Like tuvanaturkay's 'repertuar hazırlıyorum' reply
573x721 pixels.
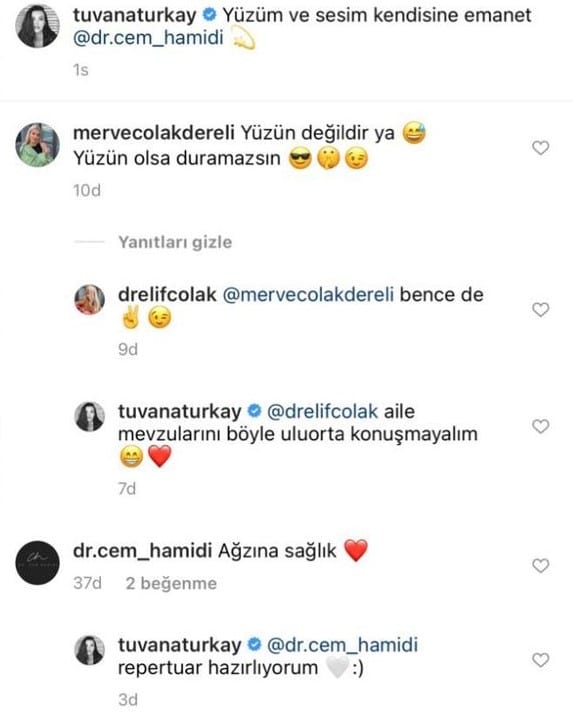point(540,660)
